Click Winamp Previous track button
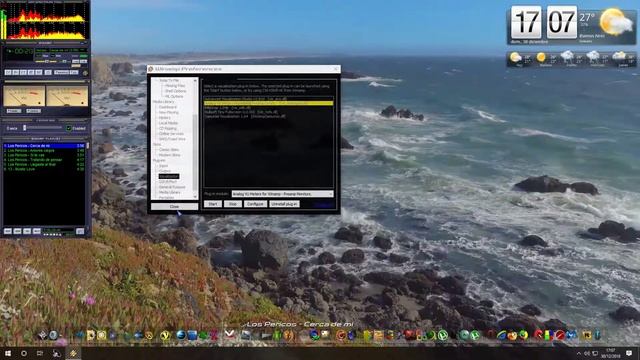640x360 pixels. [8, 72]
